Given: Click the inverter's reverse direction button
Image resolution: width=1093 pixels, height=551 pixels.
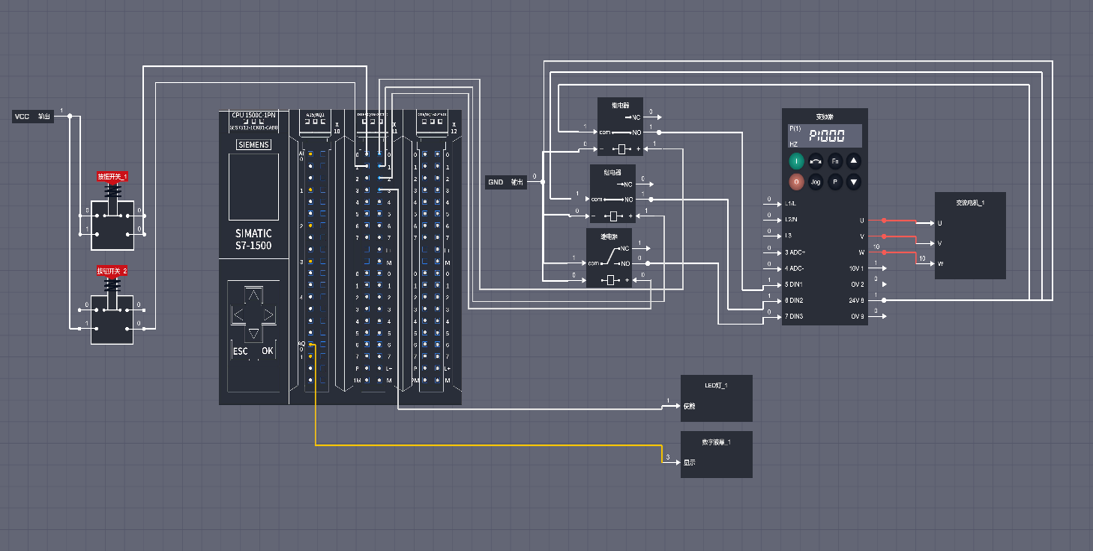Looking at the screenshot, I should (x=816, y=161).
